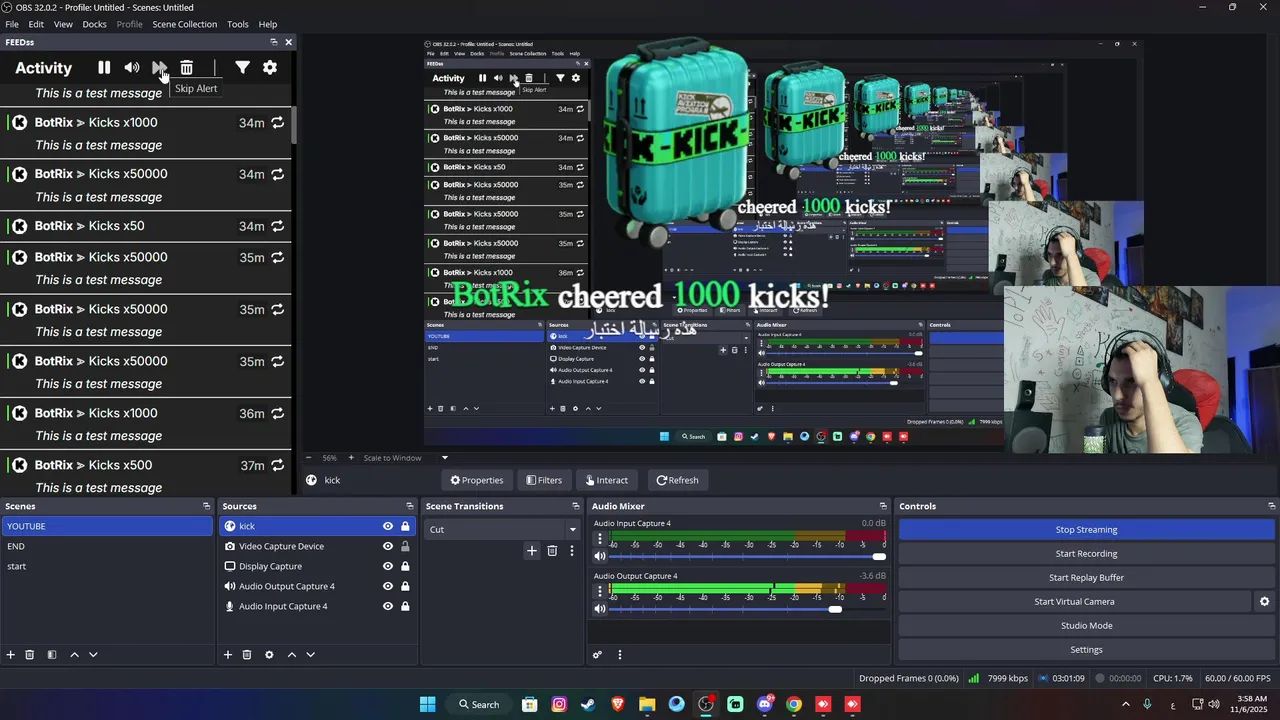Image resolution: width=1280 pixels, height=720 pixels.
Task: Replay the BotRix Kicks x50 alert
Action: (277, 227)
